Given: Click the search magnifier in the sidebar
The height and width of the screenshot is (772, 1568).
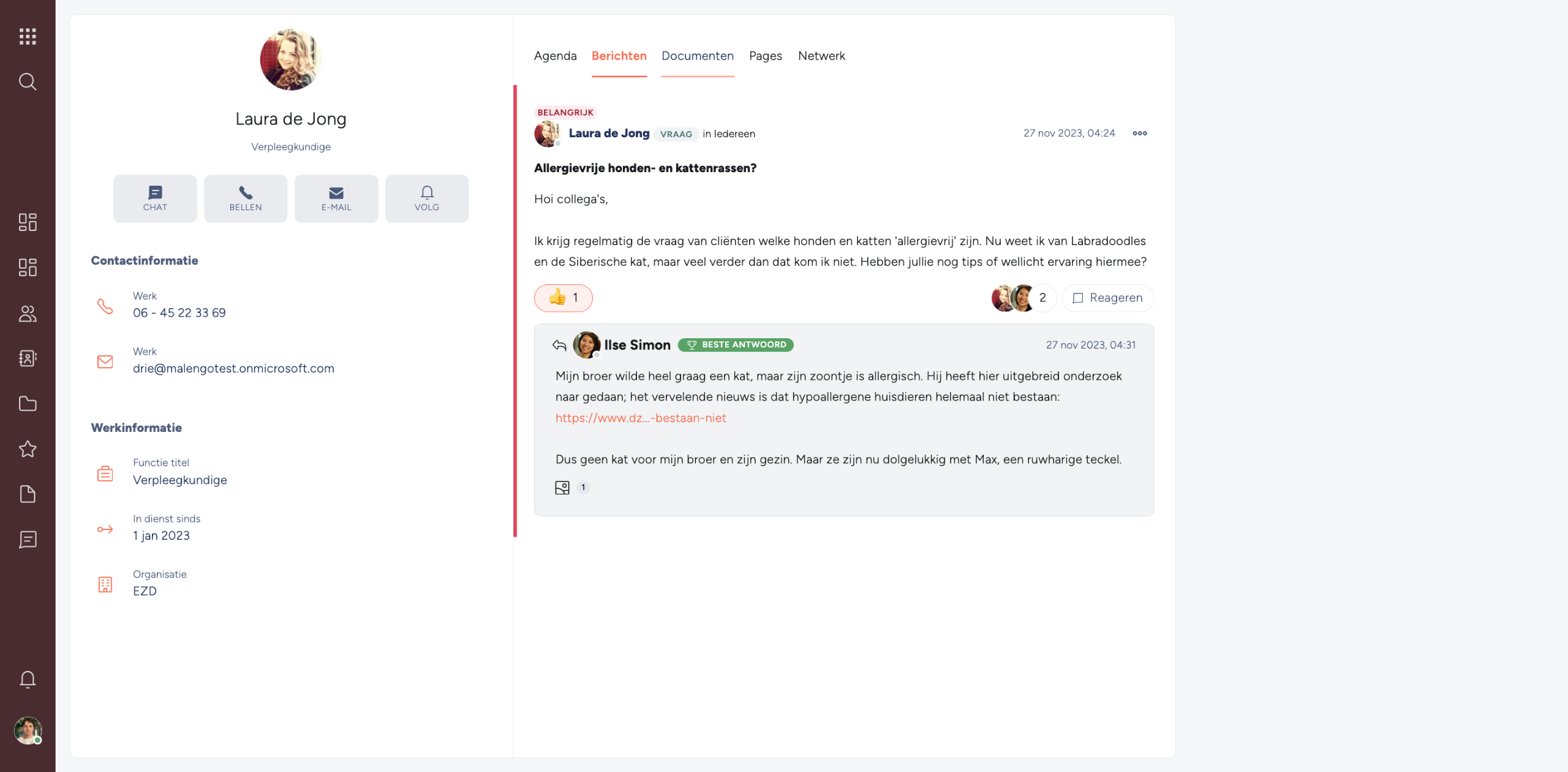Looking at the screenshot, I should pyautogui.click(x=28, y=81).
